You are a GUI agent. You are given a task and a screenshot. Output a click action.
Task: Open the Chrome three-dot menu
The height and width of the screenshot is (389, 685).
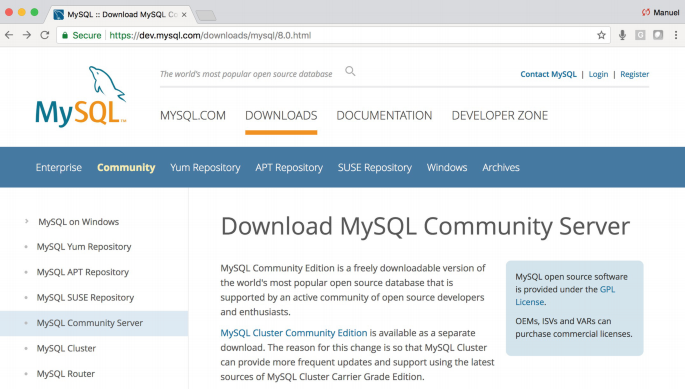pos(676,35)
